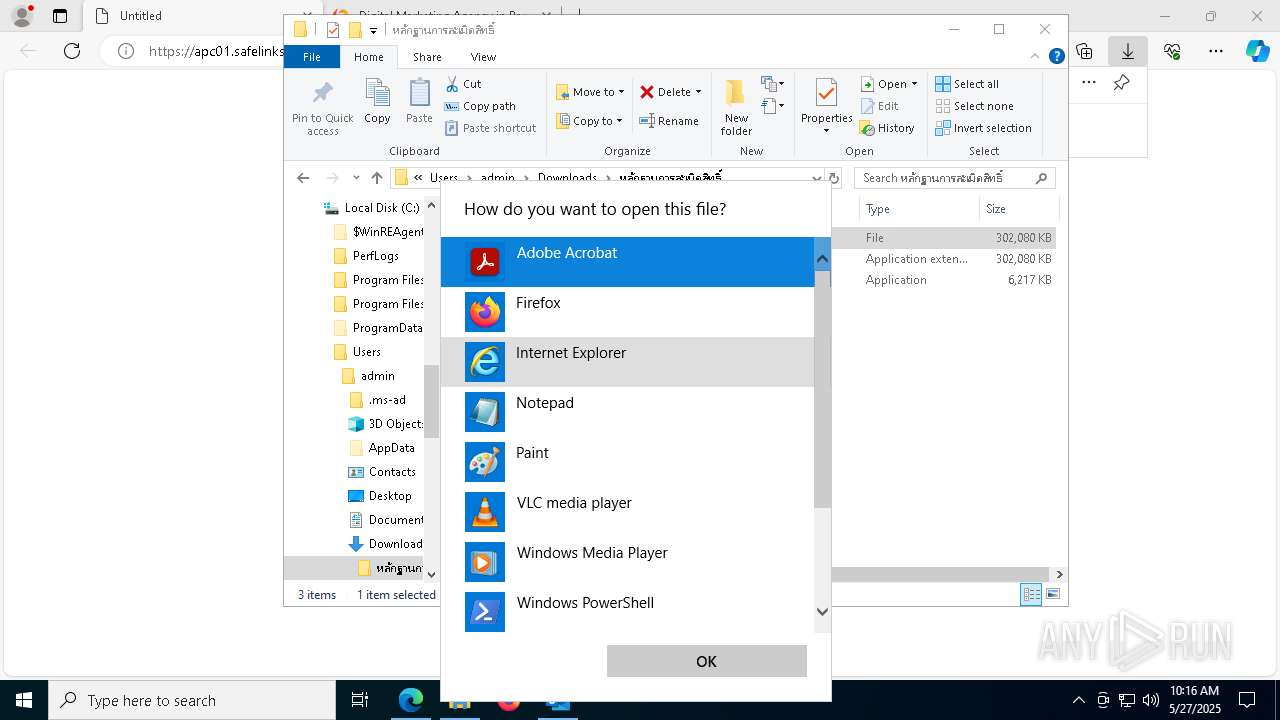The width and height of the screenshot is (1280, 720).
Task: Open Windows Start menu
Action: [x=24, y=700]
